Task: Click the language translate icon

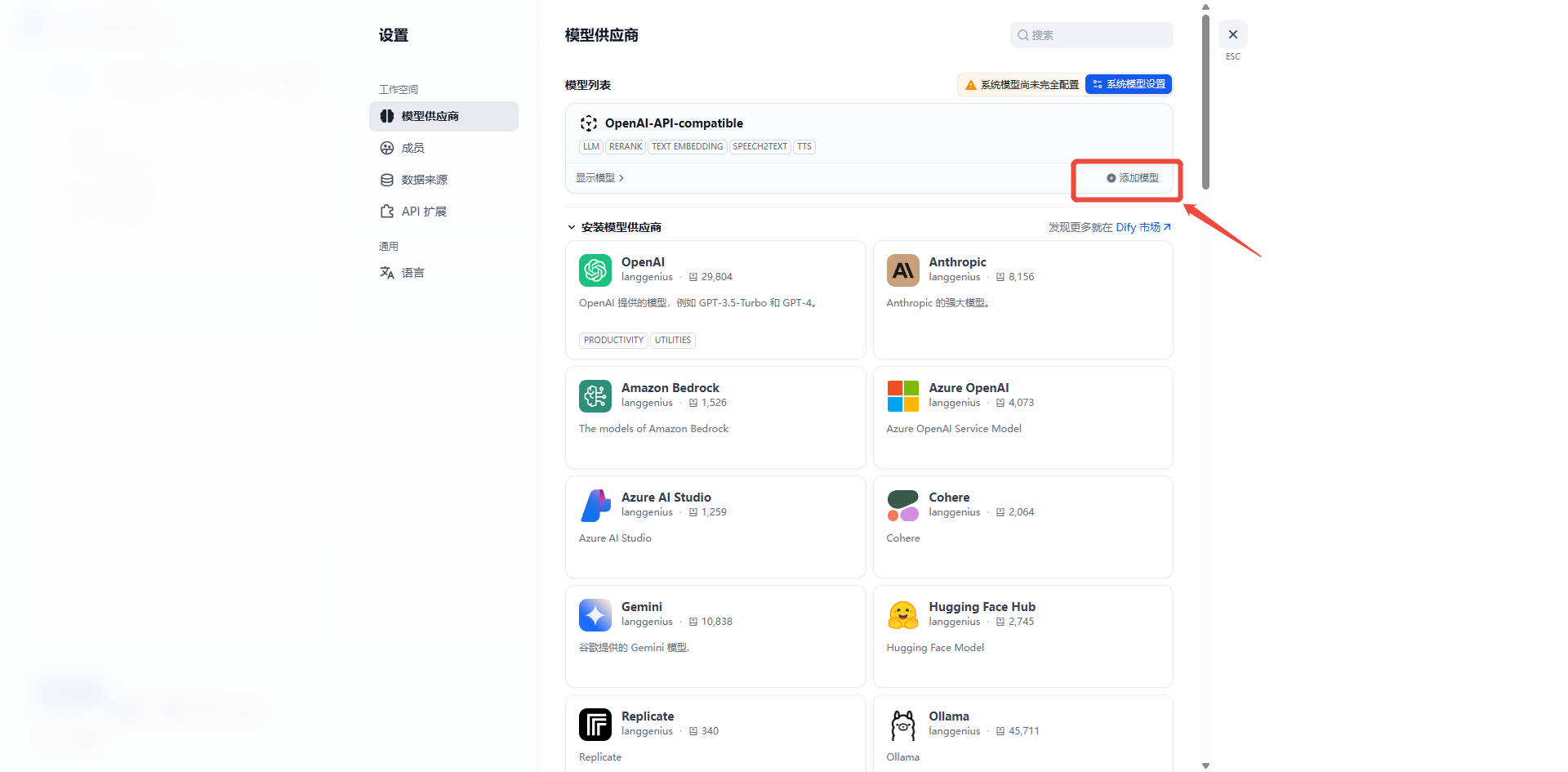Action: tap(387, 273)
